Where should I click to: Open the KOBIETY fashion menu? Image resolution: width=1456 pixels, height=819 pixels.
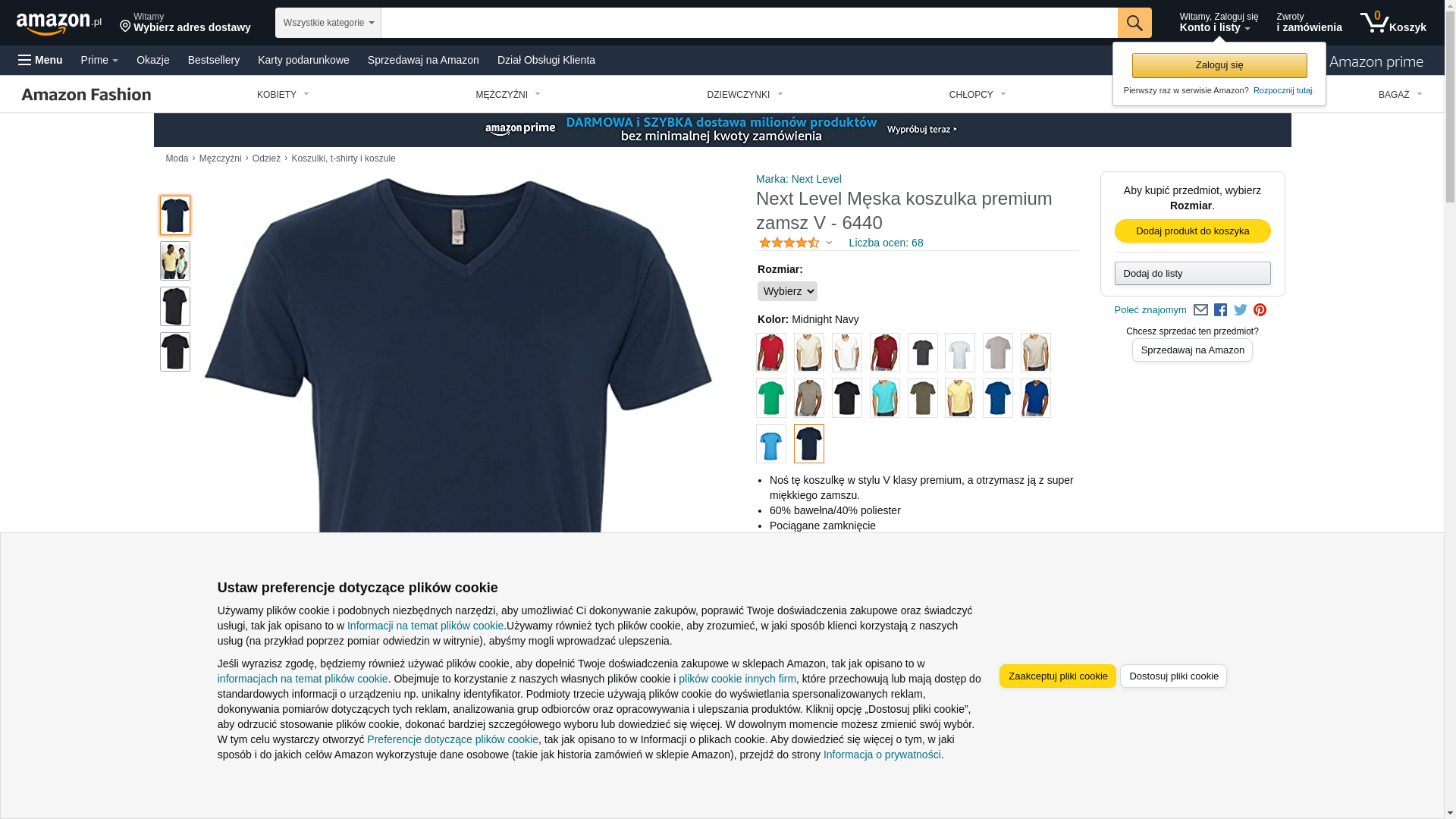coord(284,95)
